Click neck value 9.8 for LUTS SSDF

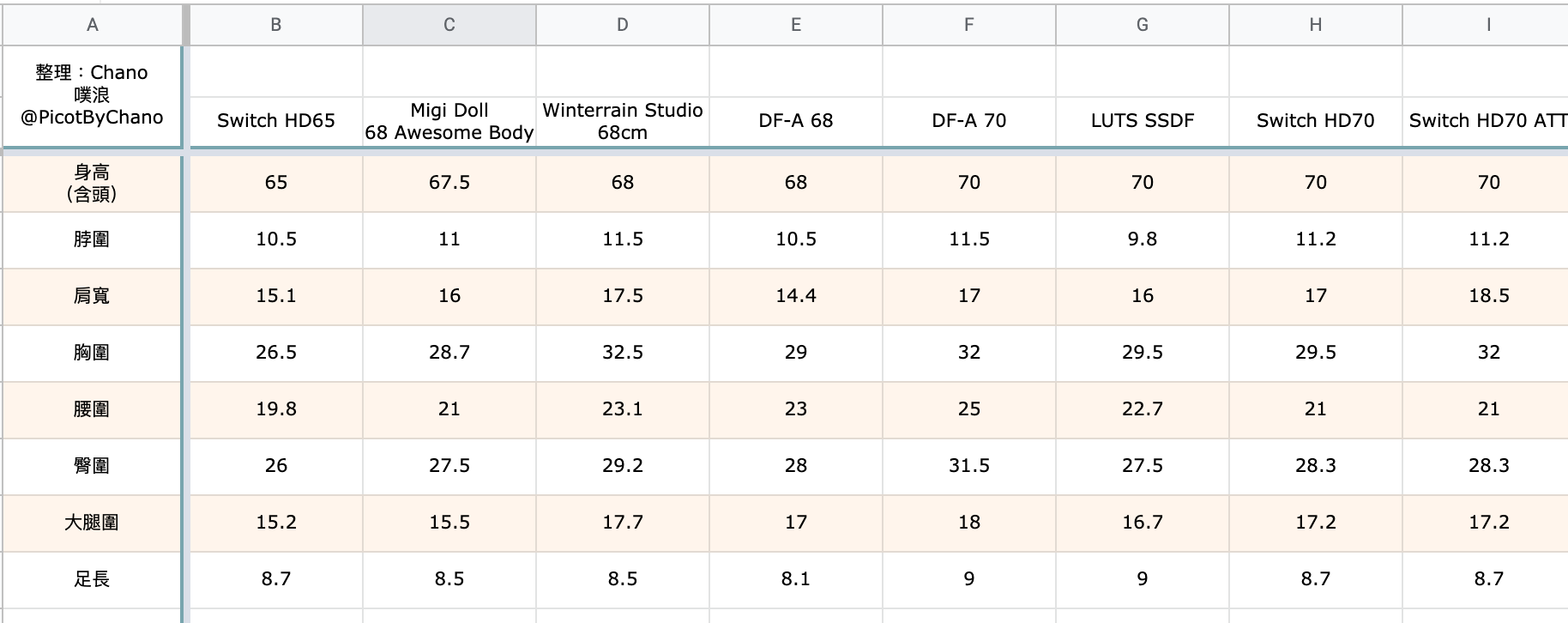pyautogui.click(x=1143, y=239)
